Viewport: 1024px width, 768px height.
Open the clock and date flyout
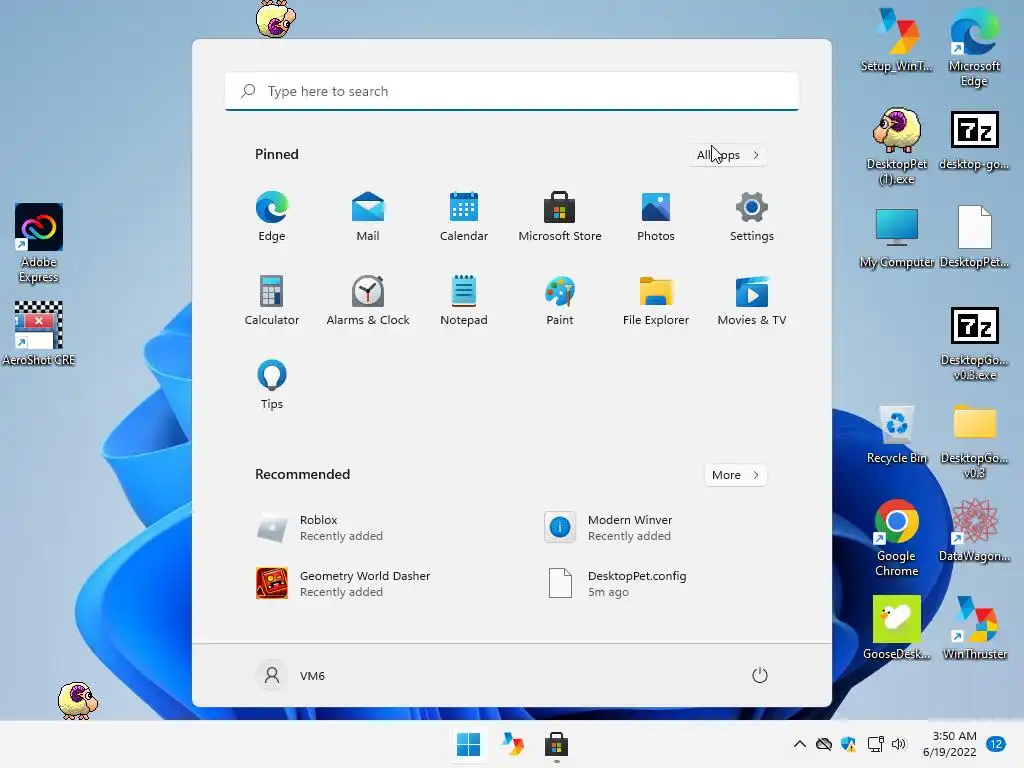pos(949,744)
